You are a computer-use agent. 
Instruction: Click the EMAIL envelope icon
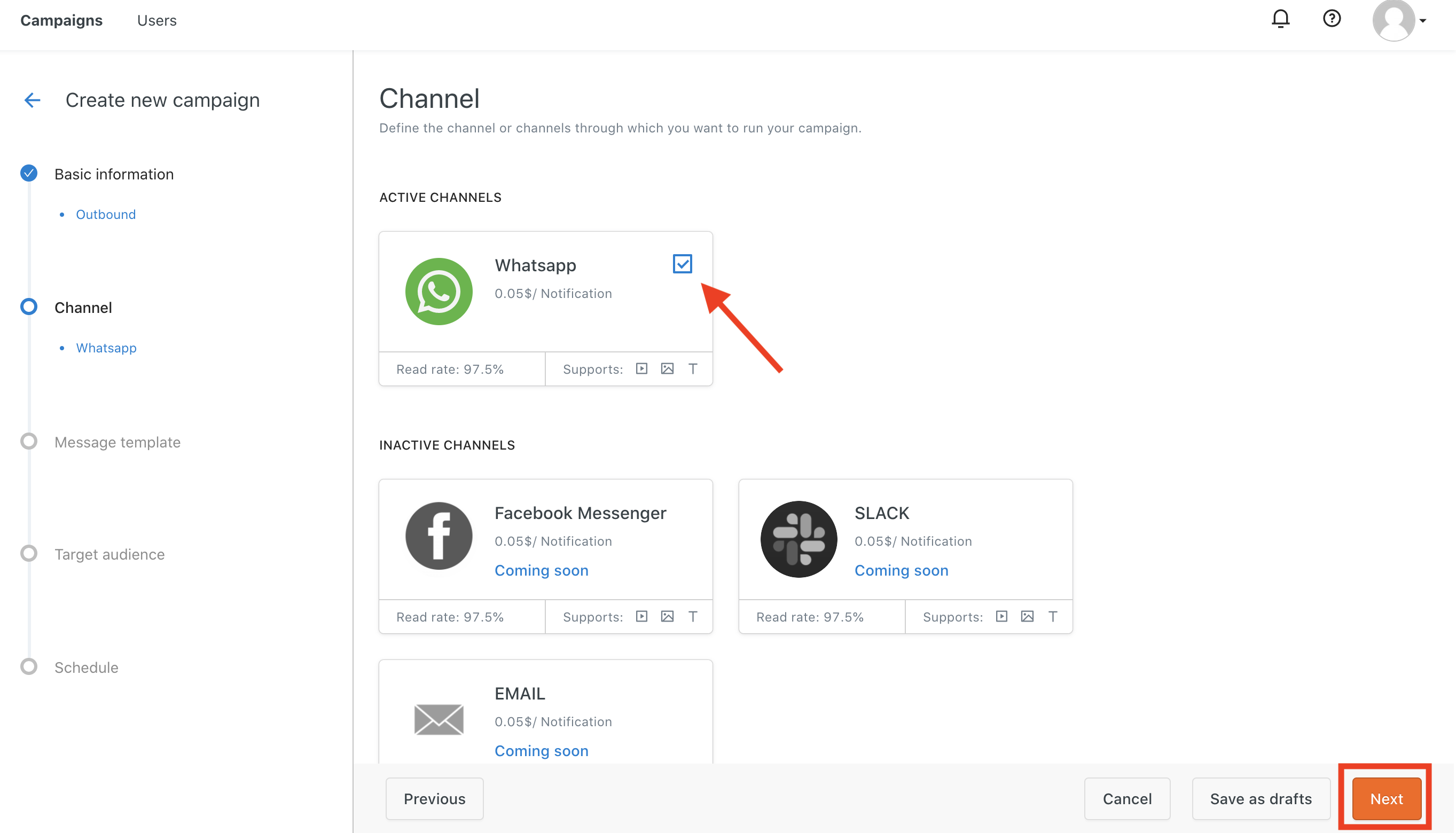pos(439,719)
